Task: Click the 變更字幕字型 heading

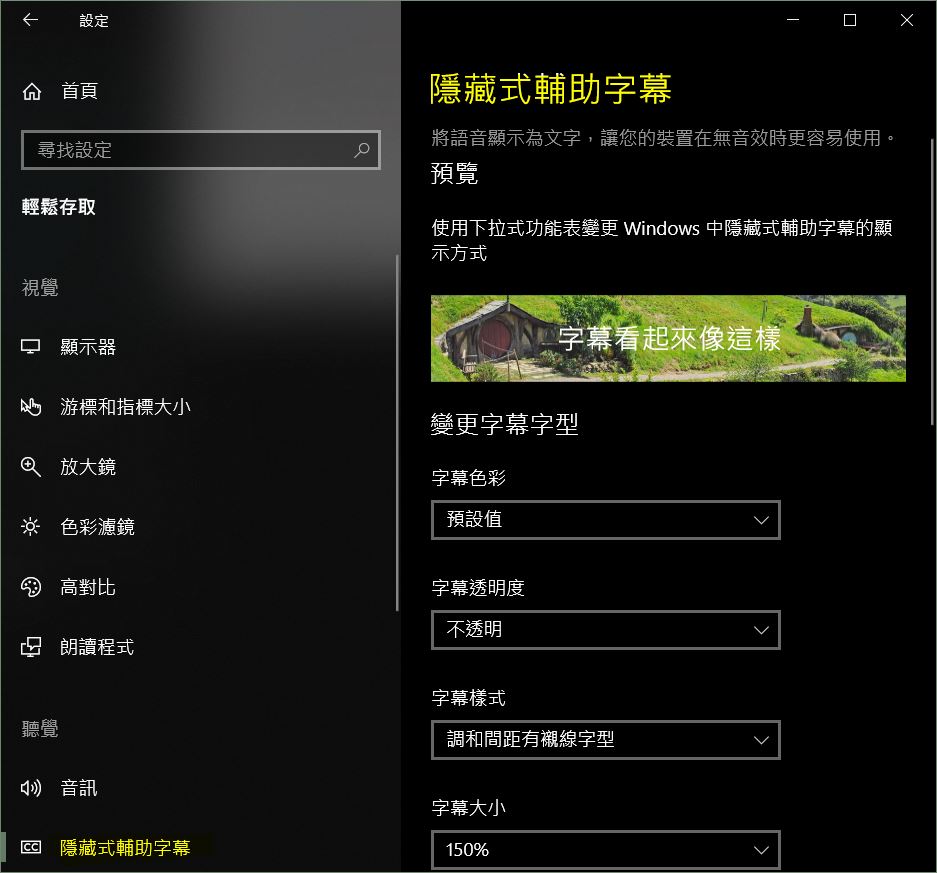Action: click(504, 424)
